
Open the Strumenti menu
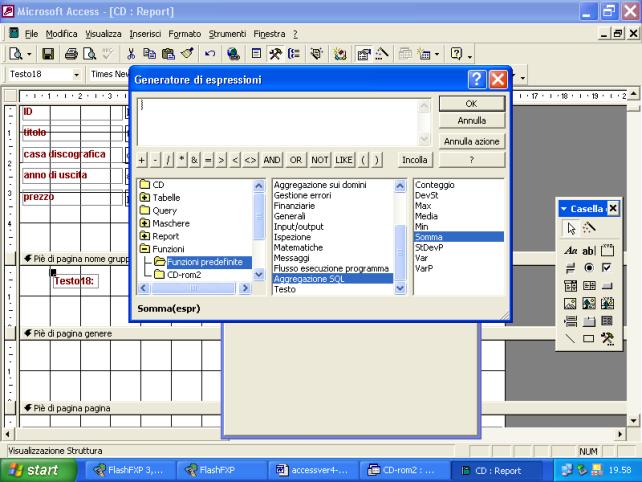coord(227,34)
